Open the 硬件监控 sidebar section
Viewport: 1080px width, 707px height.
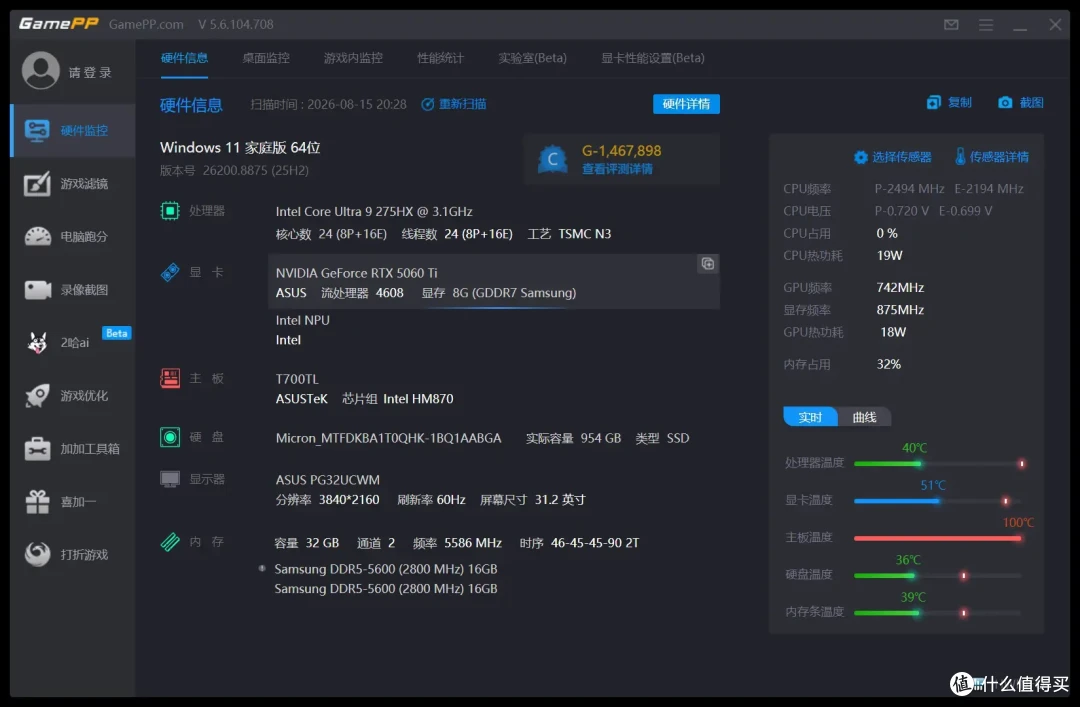pyautogui.click(x=73, y=130)
